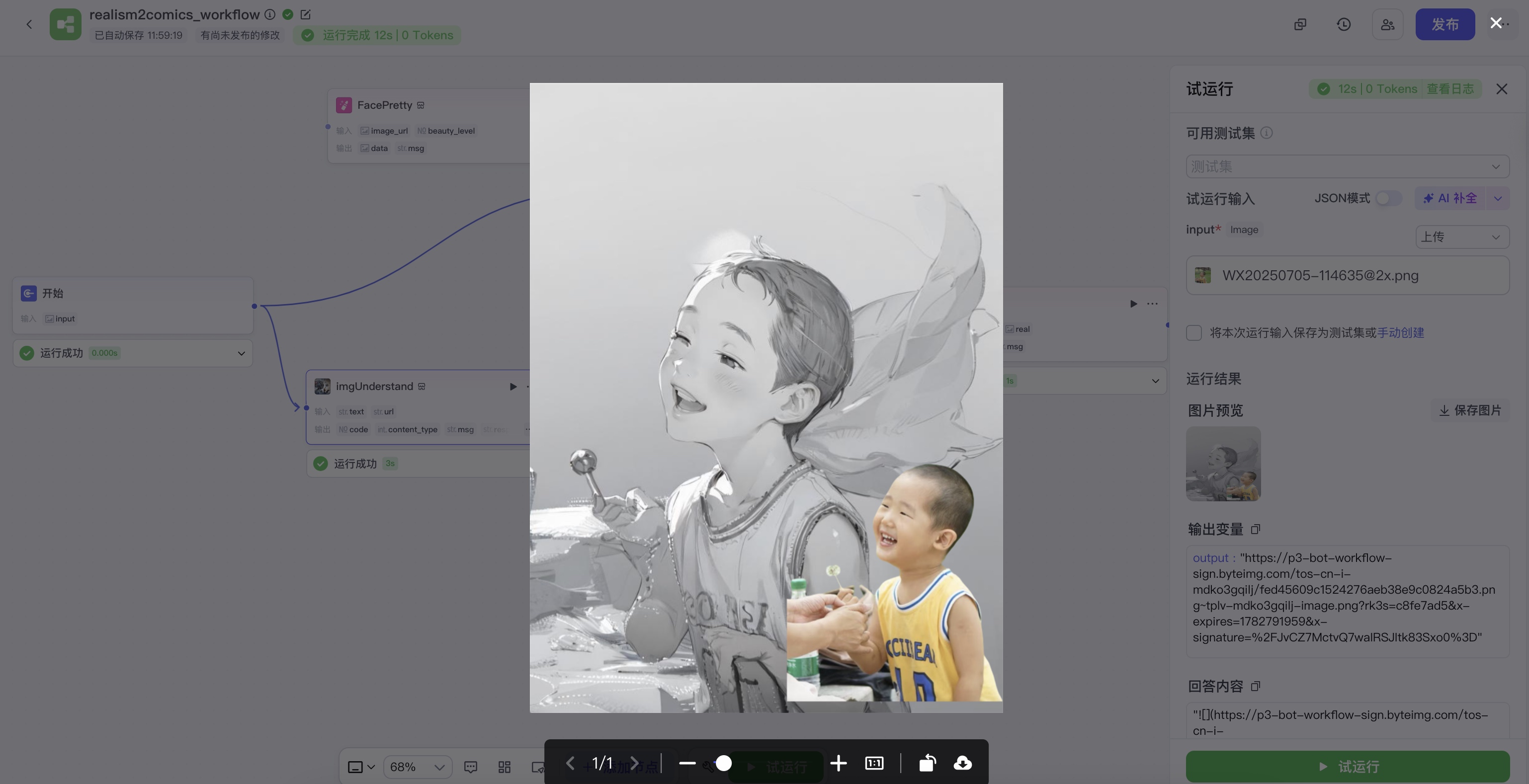1529x784 pixels.
Task: Open the canvas comment icon
Action: coord(471,767)
